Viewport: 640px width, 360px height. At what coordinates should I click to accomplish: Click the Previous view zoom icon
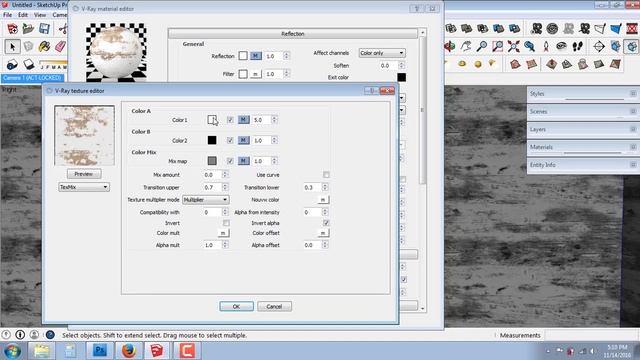tap(529, 47)
